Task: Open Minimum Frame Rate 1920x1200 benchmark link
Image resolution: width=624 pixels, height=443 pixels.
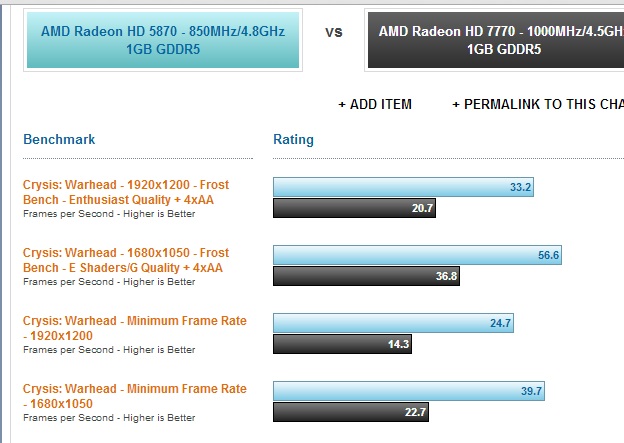Action: pos(134,328)
